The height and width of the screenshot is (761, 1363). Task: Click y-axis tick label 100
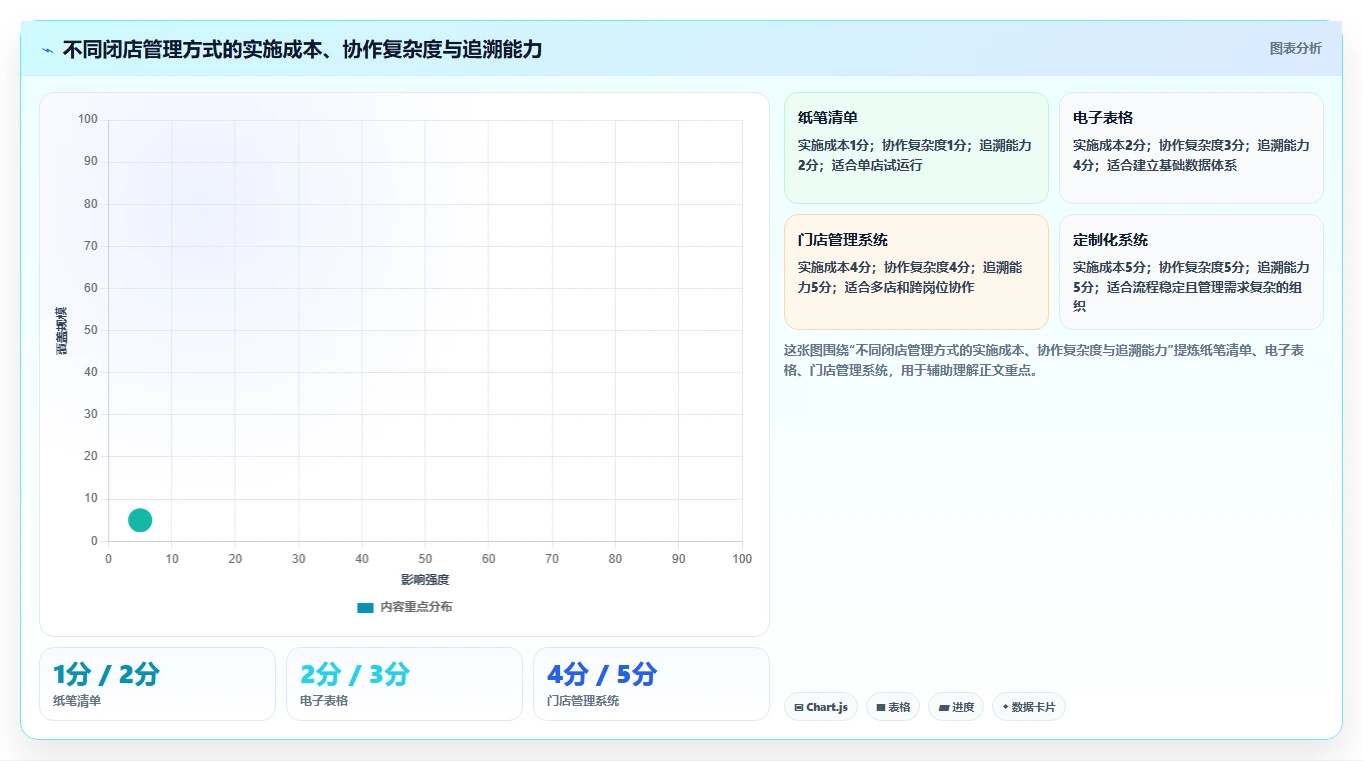tap(88, 120)
